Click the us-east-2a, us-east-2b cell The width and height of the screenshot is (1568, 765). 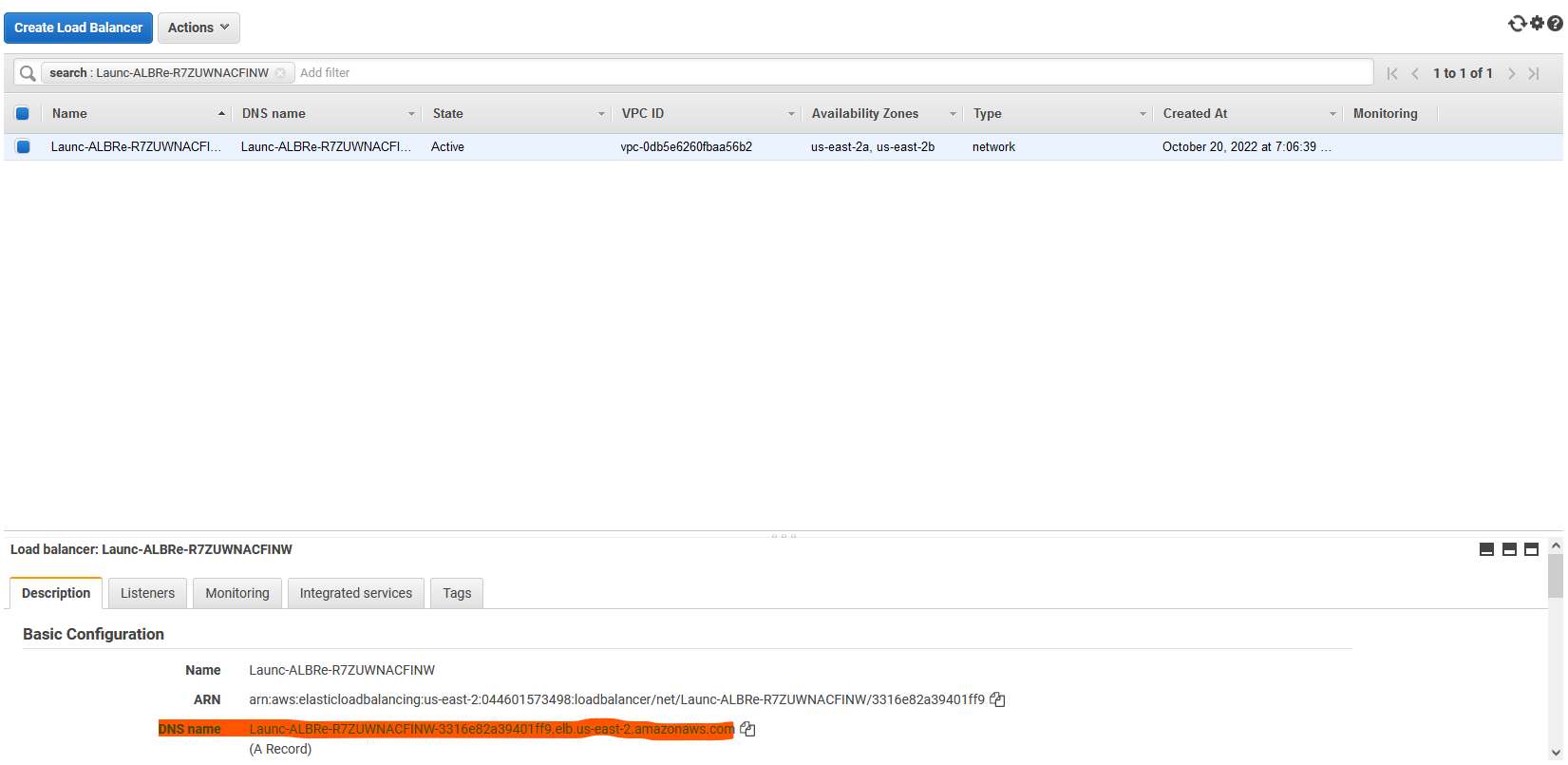872,146
